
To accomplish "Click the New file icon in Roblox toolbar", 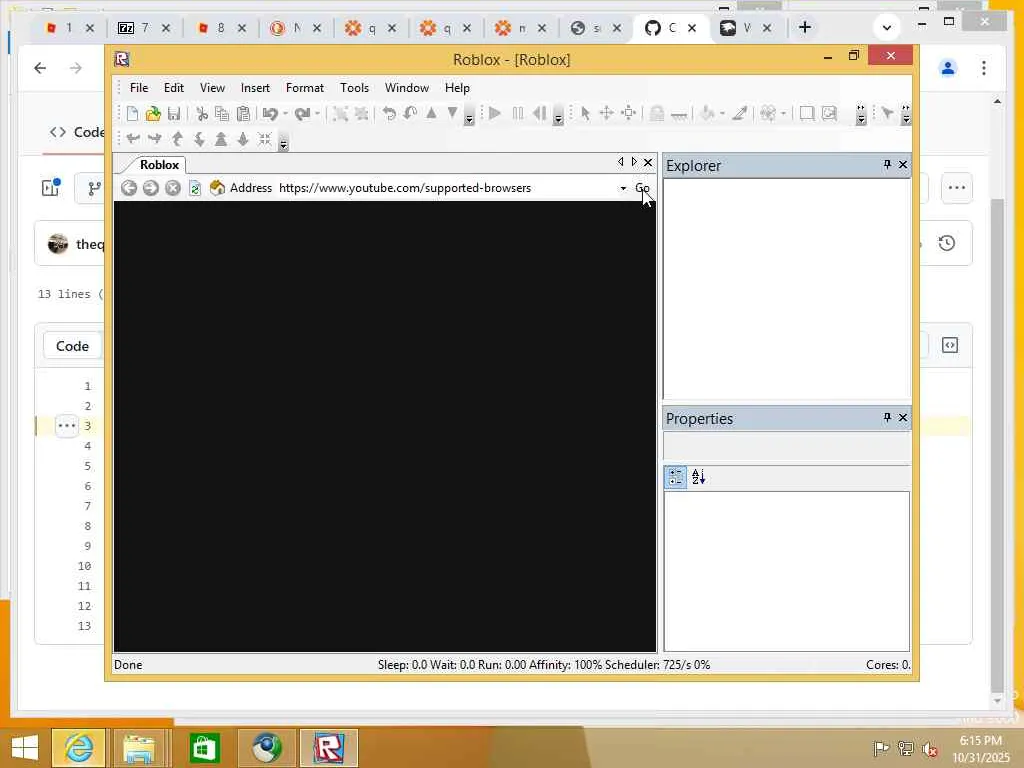I will 132,114.
